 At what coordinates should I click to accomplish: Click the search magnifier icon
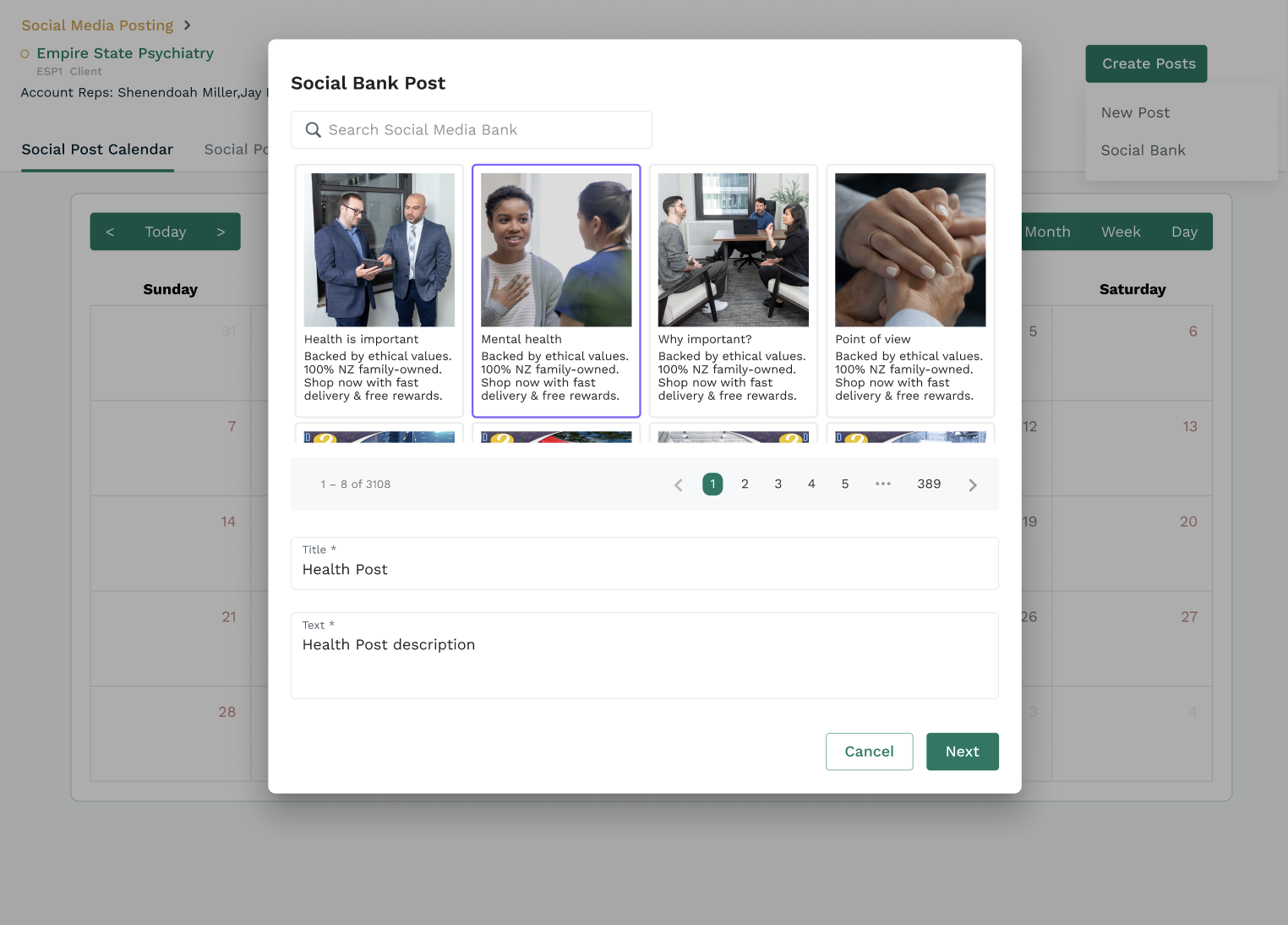click(x=313, y=130)
